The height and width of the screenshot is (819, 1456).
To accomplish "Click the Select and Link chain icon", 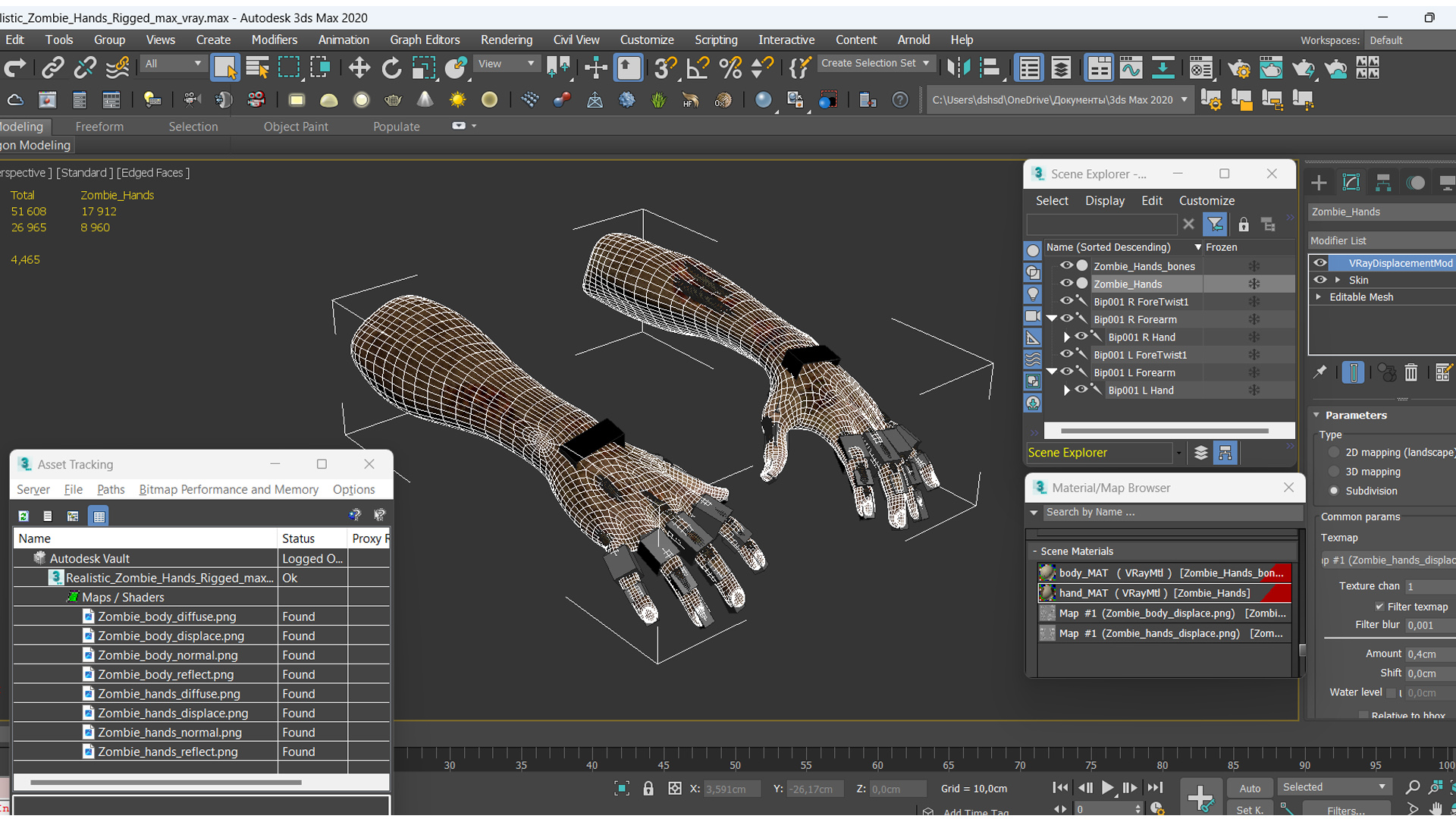I will 52,68.
